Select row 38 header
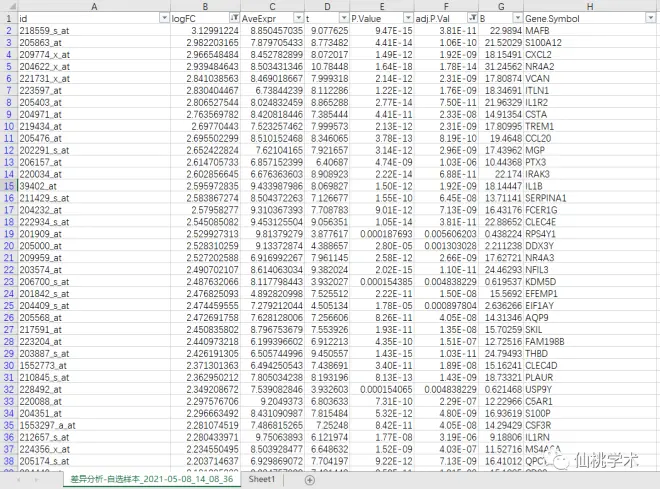Screen dimensions: 660x489 point(9,461)
